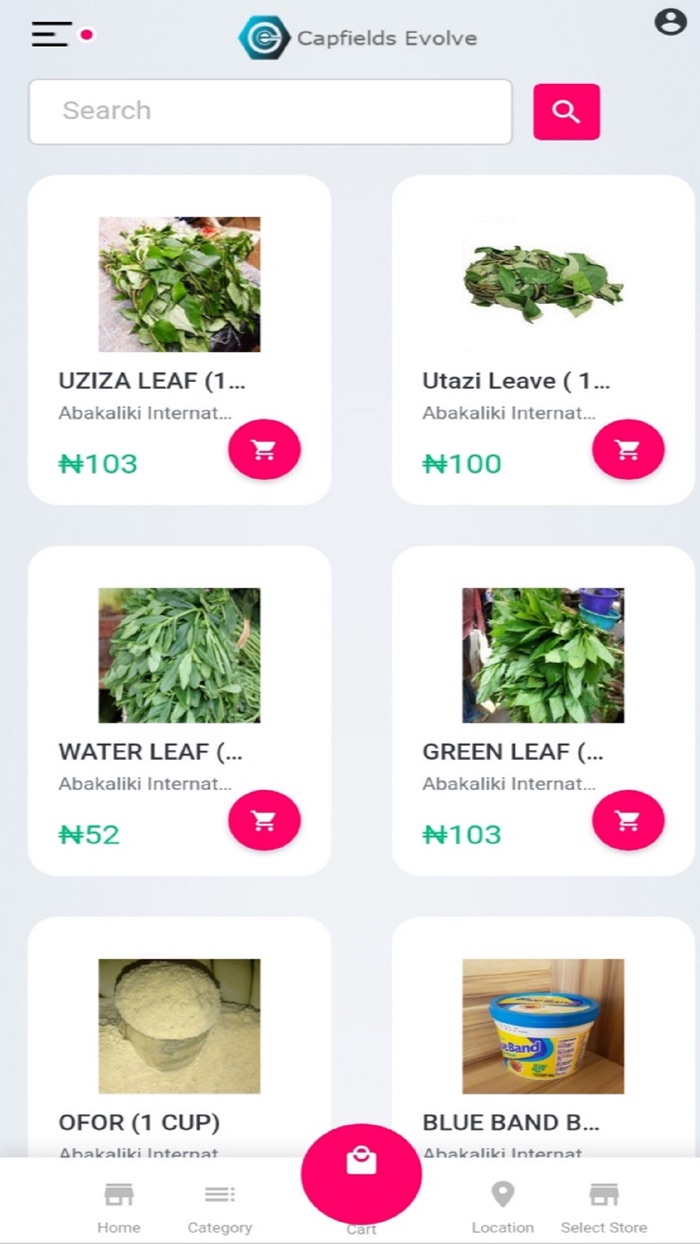Open the user profile account icon

669,23
